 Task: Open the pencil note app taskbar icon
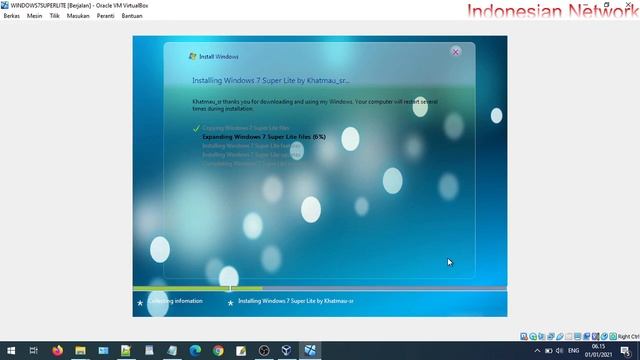click(241, 351)
